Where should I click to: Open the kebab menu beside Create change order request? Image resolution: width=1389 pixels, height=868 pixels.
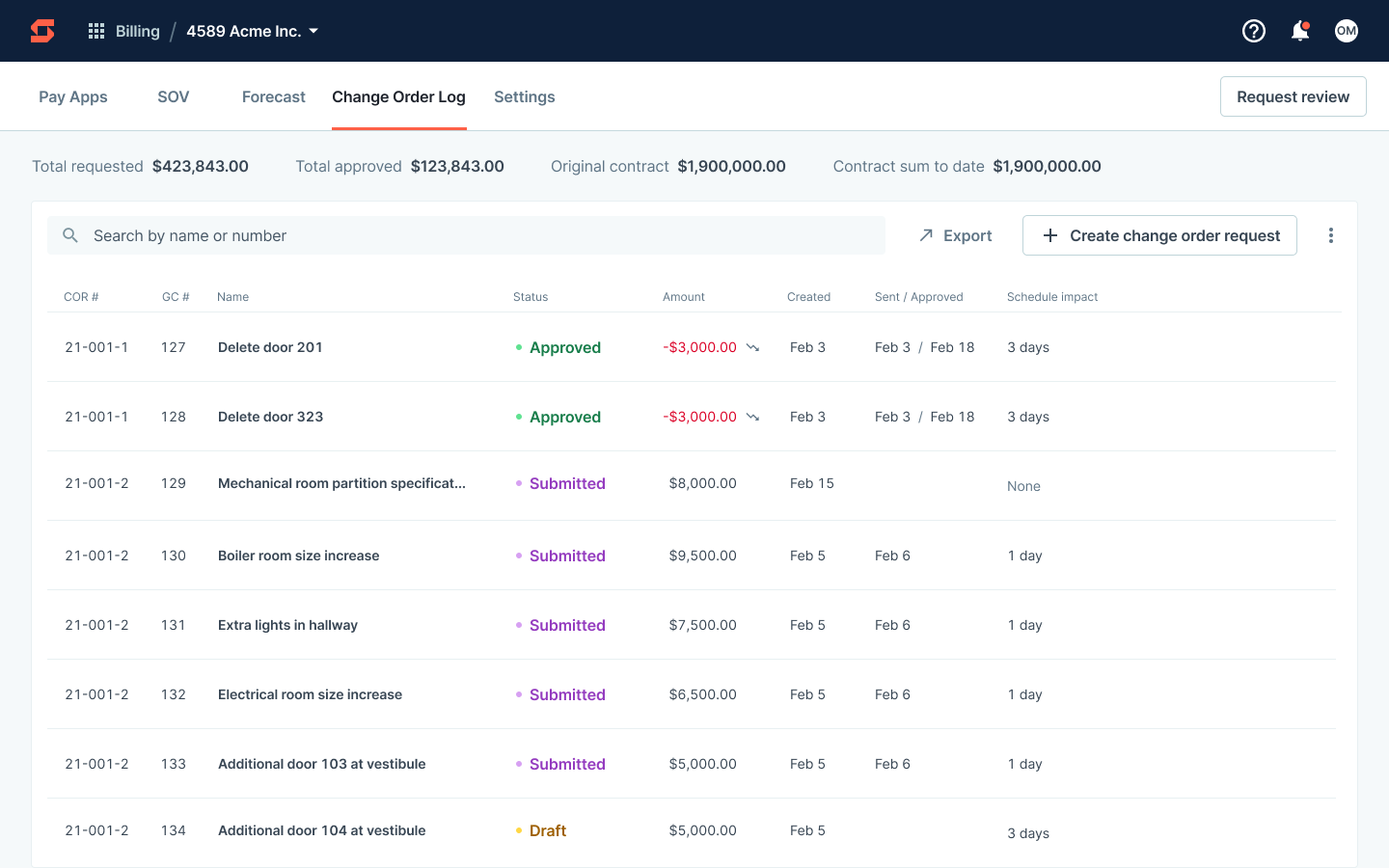[x=1331, y=234]
